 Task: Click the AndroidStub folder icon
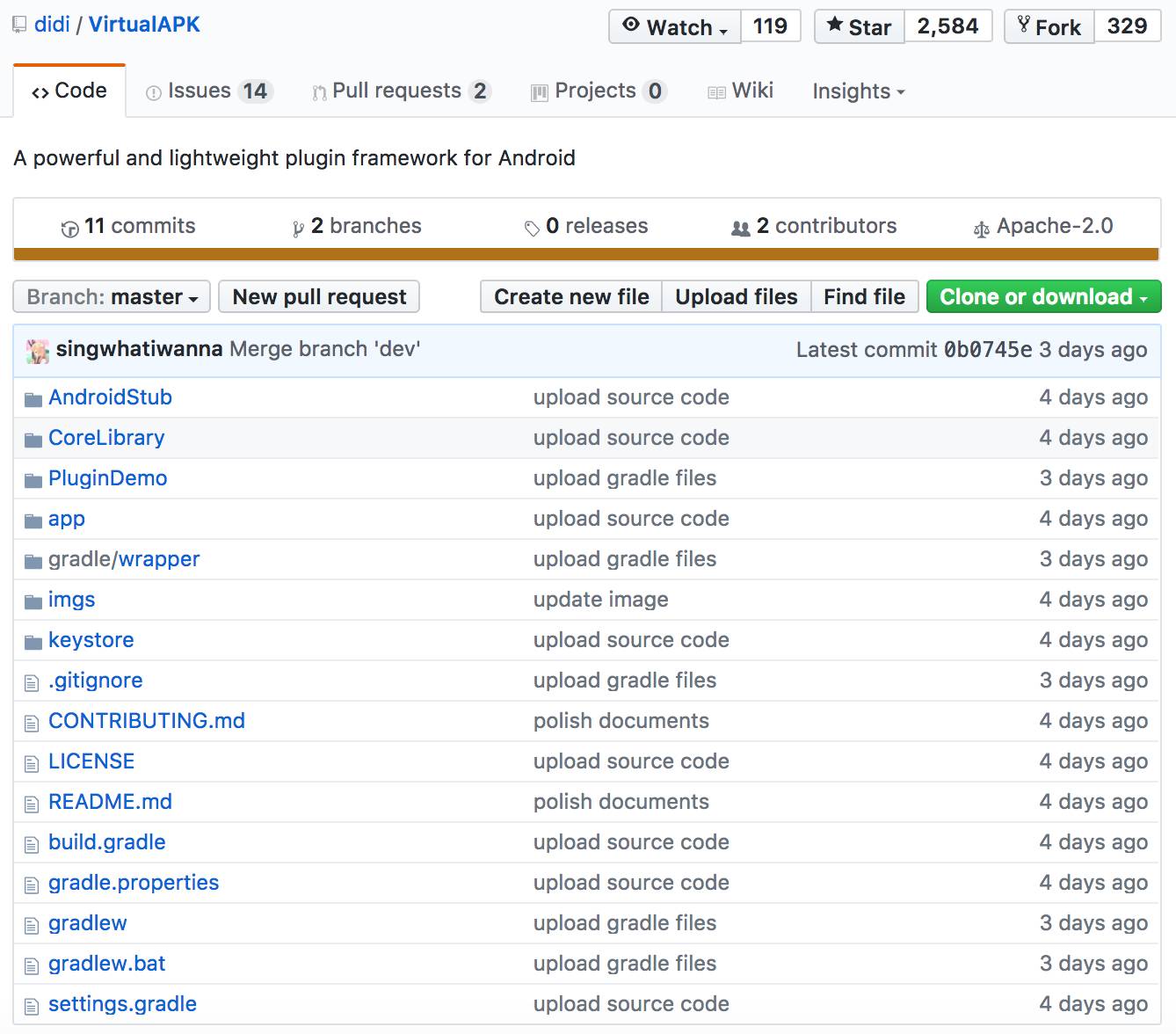point(33,400)
